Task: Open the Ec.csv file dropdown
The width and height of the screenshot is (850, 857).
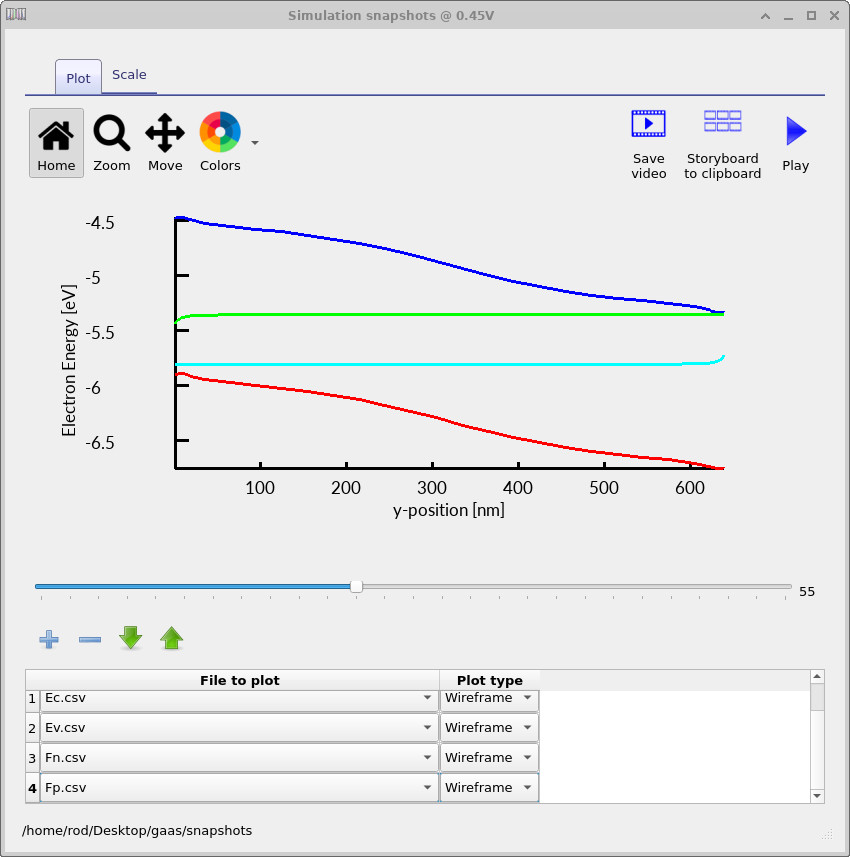Action: [427, 698]
